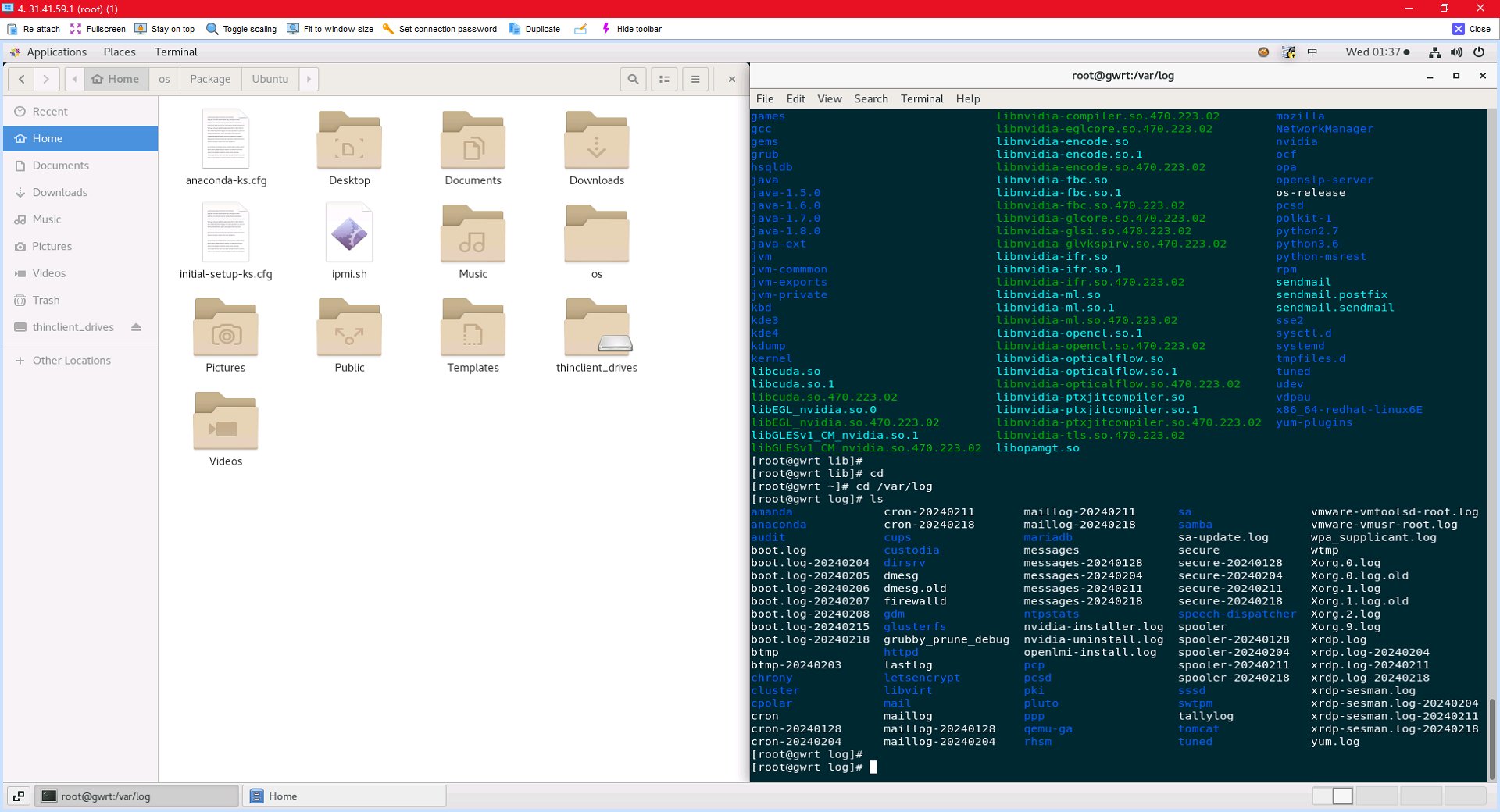1500x812 pixels.
Task: Select Downloads in the sidebar
Action: pyautogui.click(x=80, y=193)
